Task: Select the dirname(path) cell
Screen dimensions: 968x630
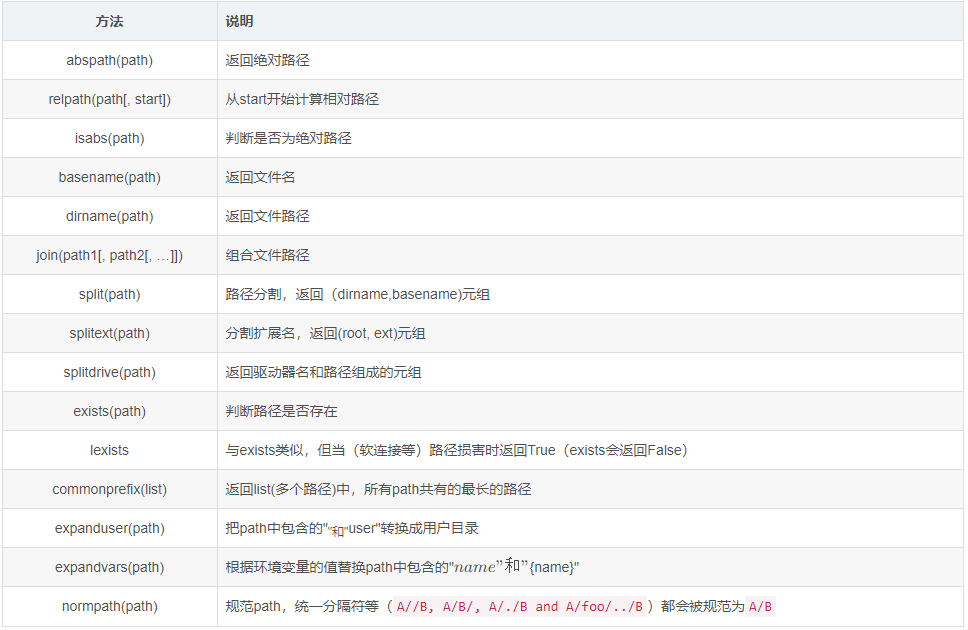Action: pos(109,216)
